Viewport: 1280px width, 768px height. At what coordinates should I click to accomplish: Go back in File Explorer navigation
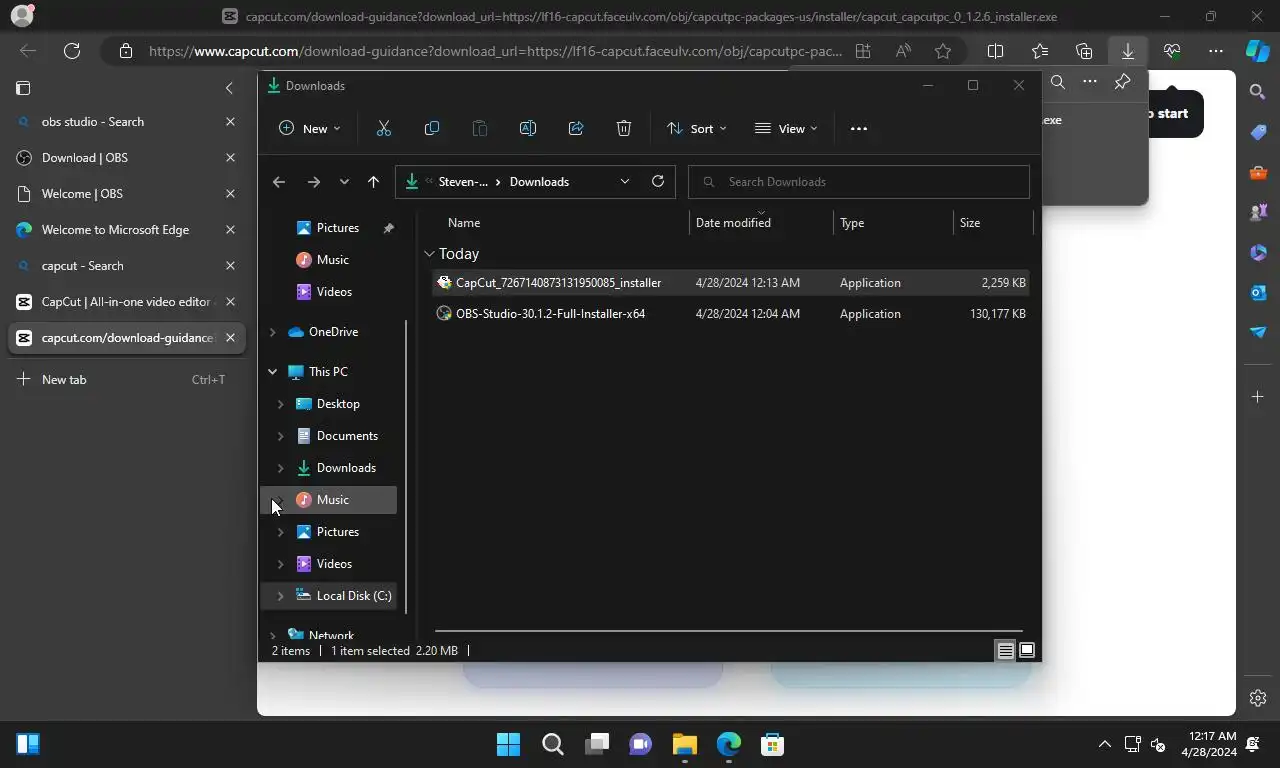coord(279,181)
